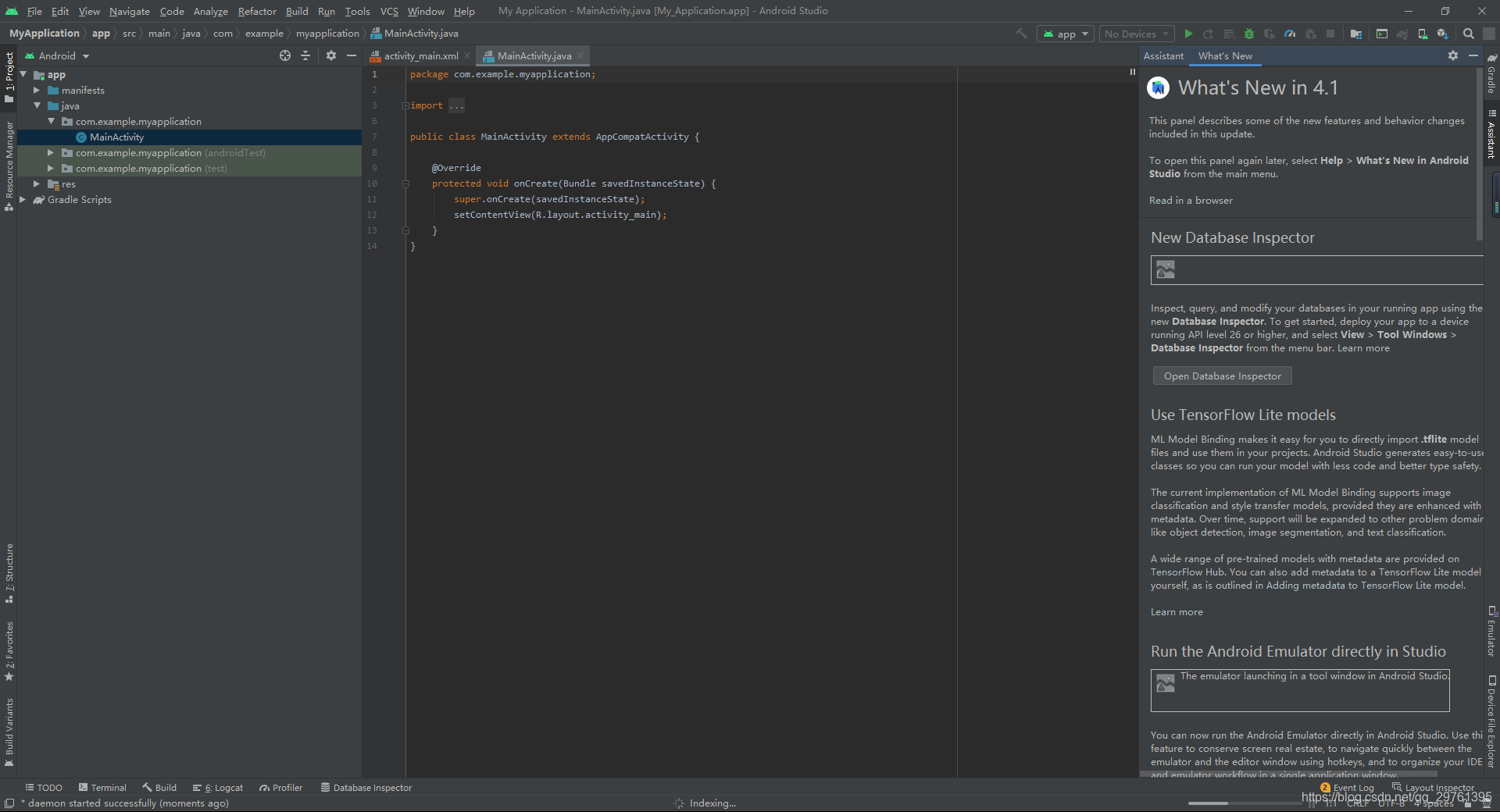1500x812 pixels.
Task: Expand the Gradle Scripts node
Action: [23, 199]
